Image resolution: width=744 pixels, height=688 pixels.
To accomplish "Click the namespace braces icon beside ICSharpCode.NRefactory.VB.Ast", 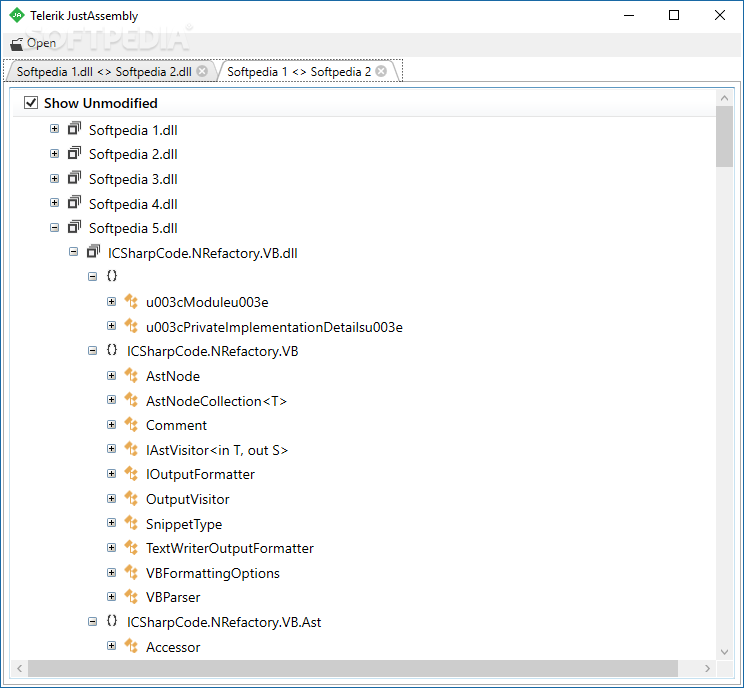I will pyautogui.click(x=112, y=621).
